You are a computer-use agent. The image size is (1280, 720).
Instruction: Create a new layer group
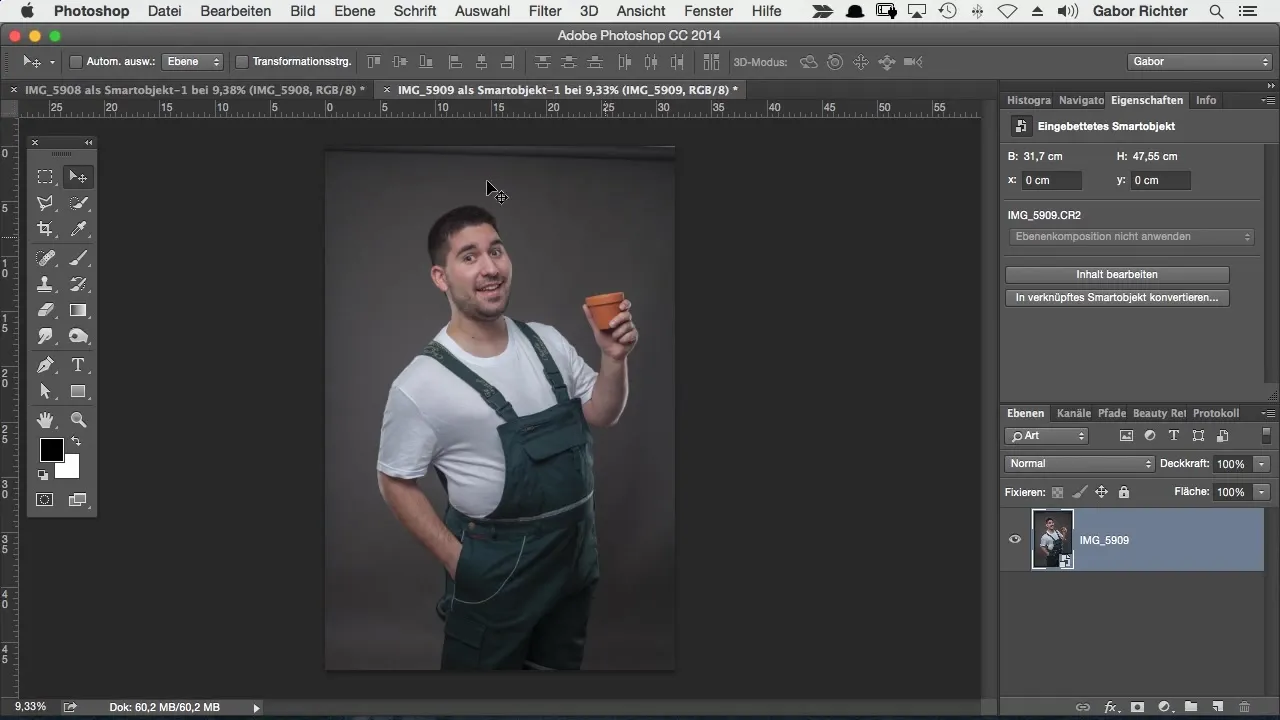1191,707
